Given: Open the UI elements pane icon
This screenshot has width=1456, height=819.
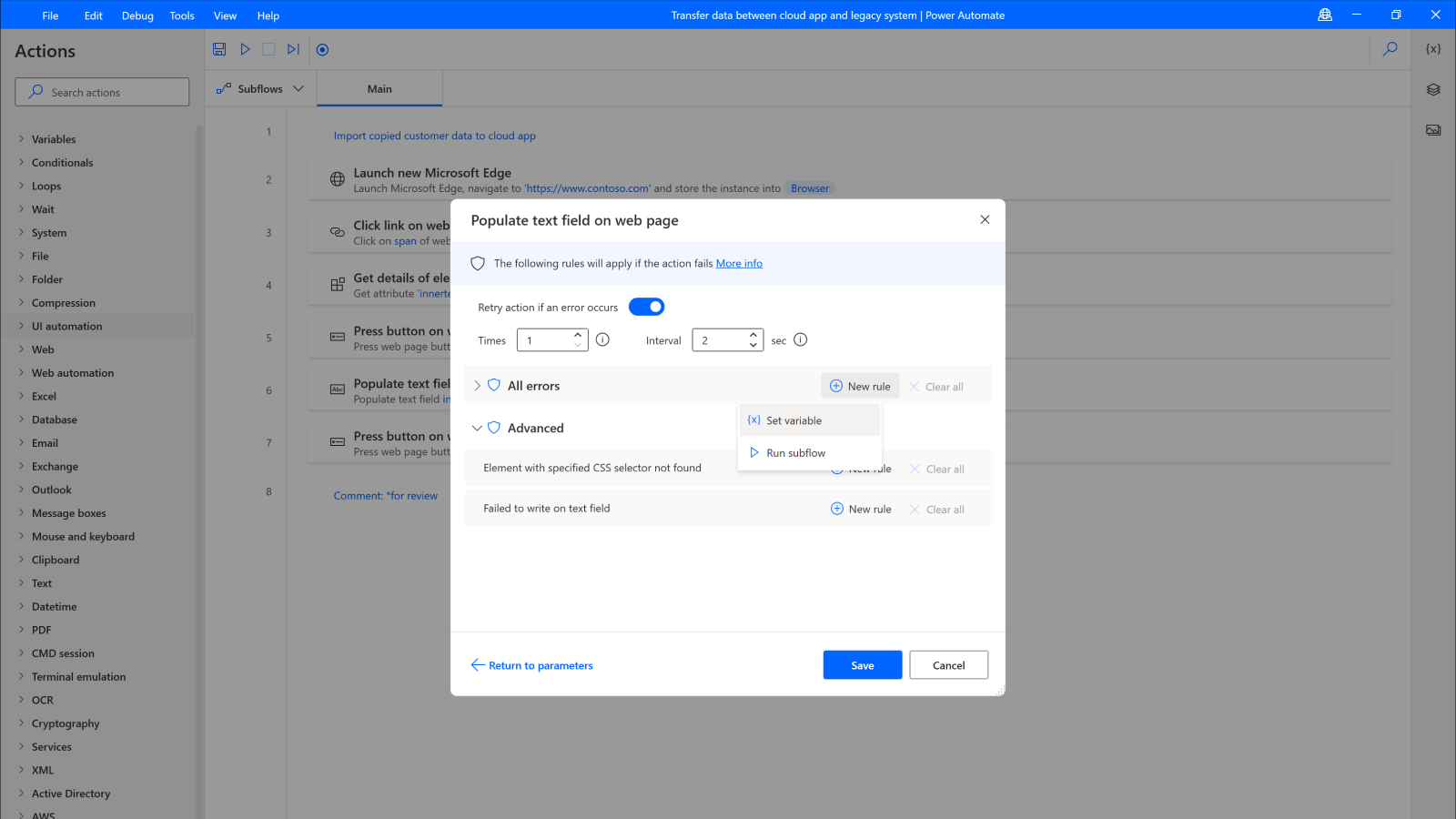Looking at the screenshot, I should point(1433,89).
